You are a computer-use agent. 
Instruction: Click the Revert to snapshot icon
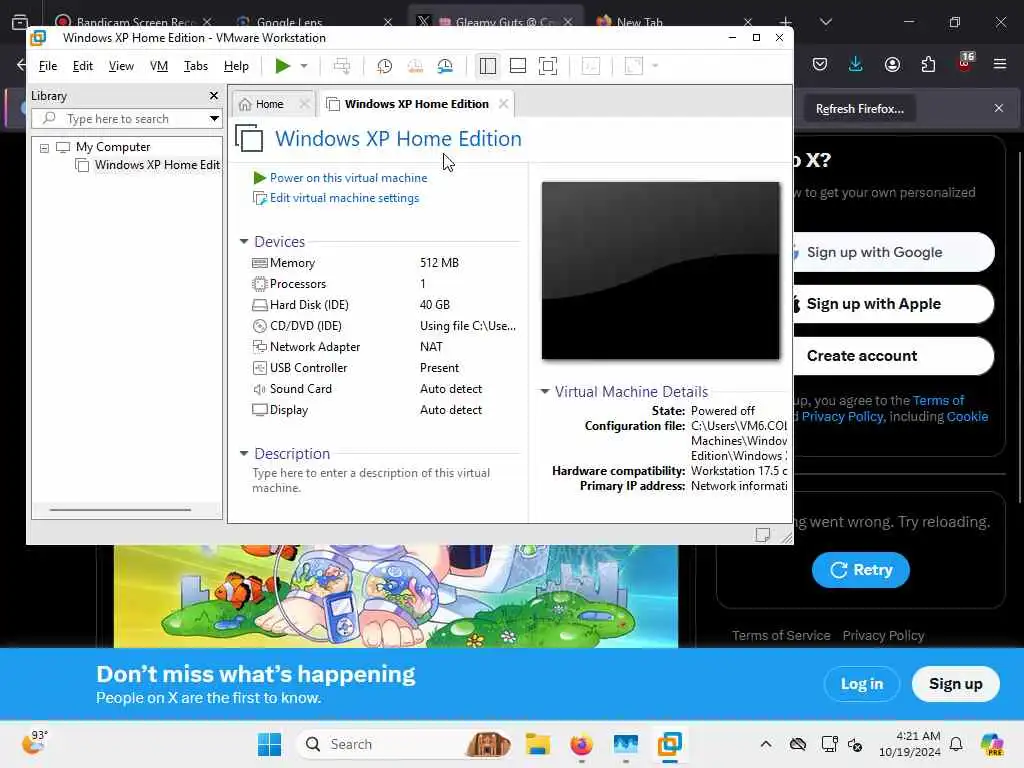pos(415,66)
